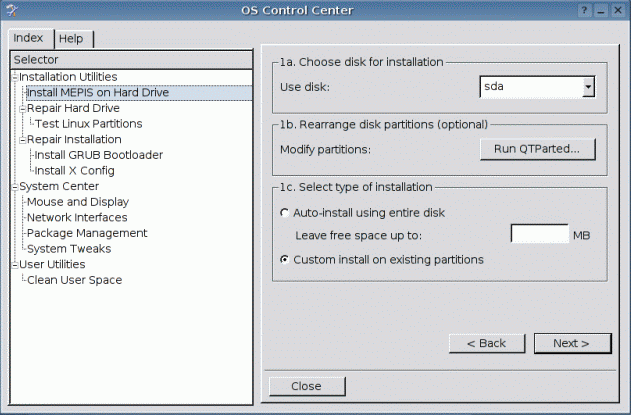Screen dimensions: 631x415
Task: Open Mouse and Display item
Action: click(78, 202)
